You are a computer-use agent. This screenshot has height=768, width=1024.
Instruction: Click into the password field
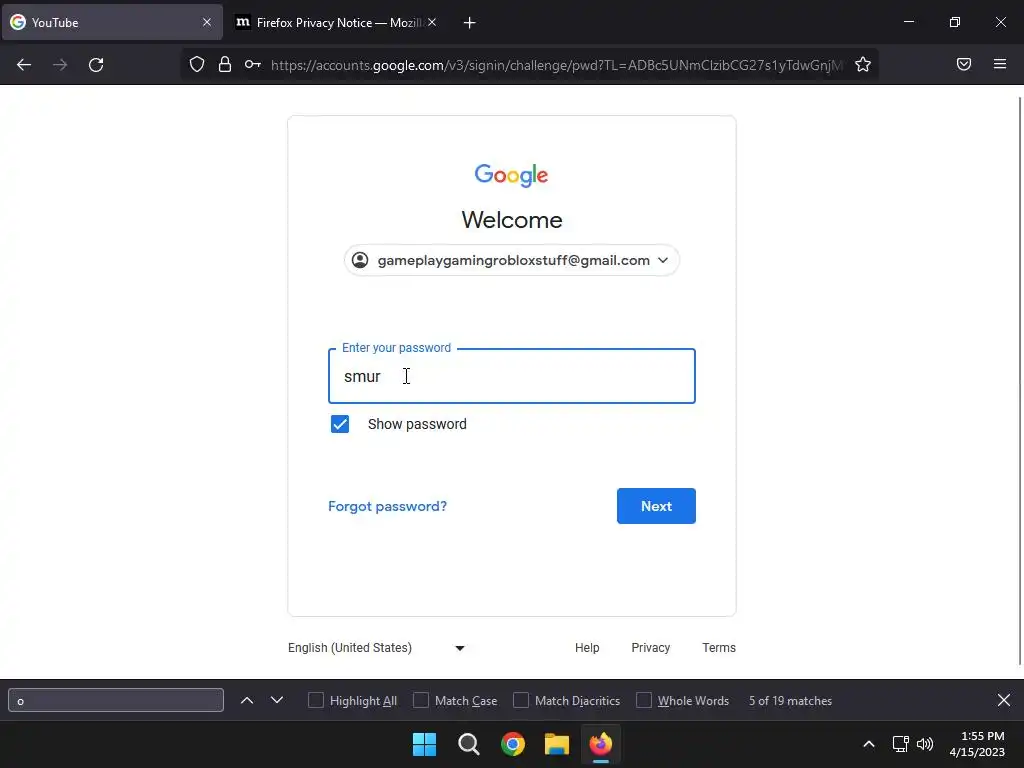512,376
